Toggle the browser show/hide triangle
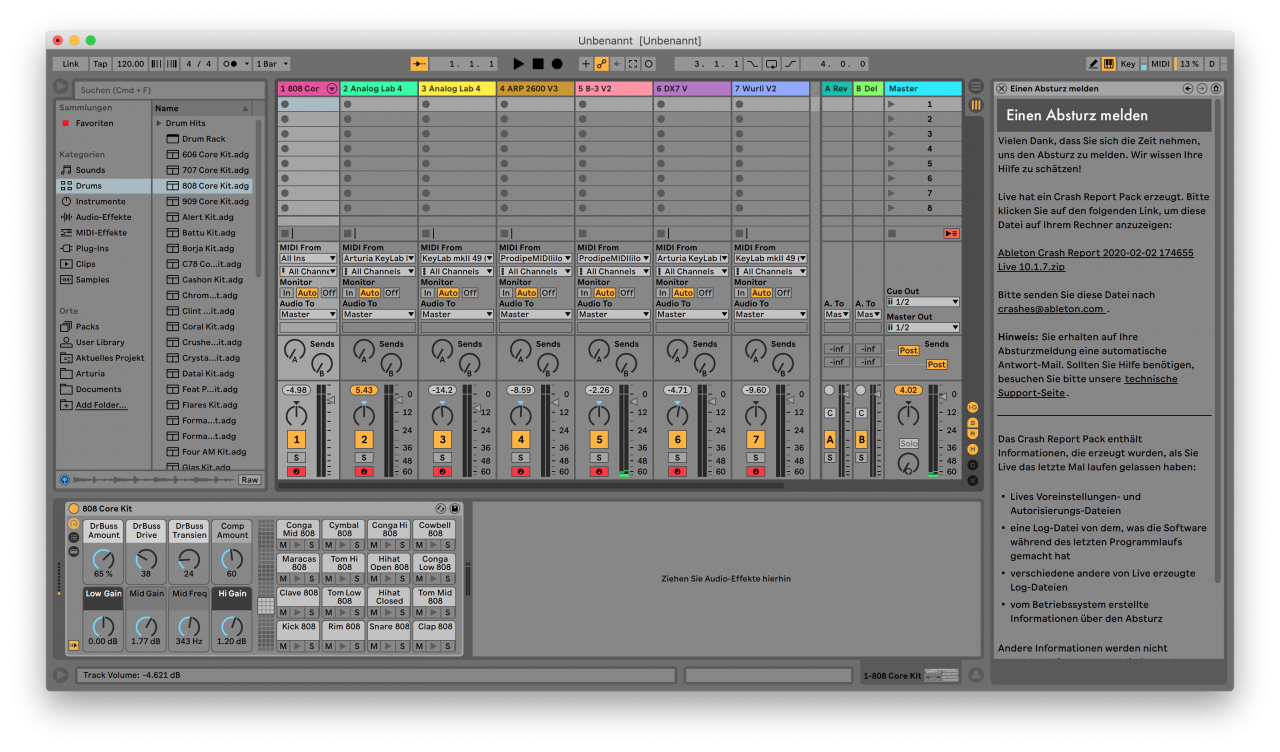1280x752 pixels. point(61,87)
